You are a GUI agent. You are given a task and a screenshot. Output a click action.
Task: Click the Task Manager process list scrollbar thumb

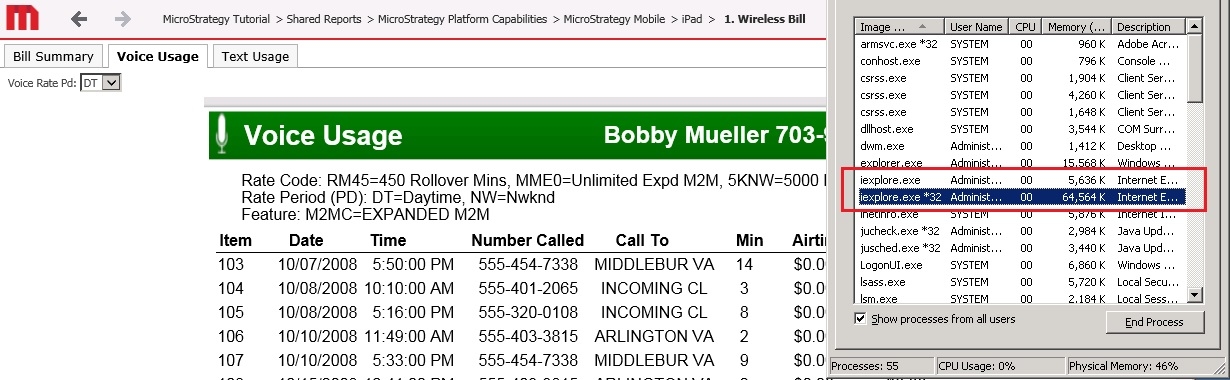coord(1196,67)
